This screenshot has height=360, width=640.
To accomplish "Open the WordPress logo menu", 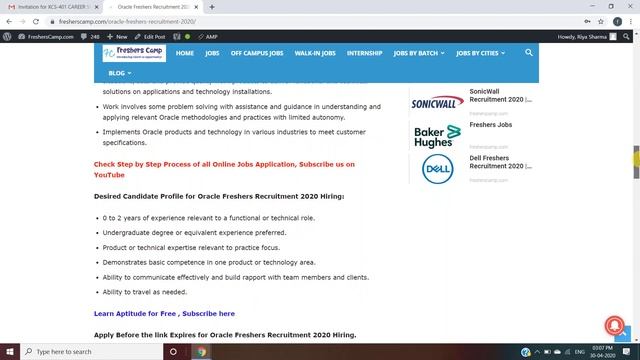I will pyautogui.click(x=7, y=36).
